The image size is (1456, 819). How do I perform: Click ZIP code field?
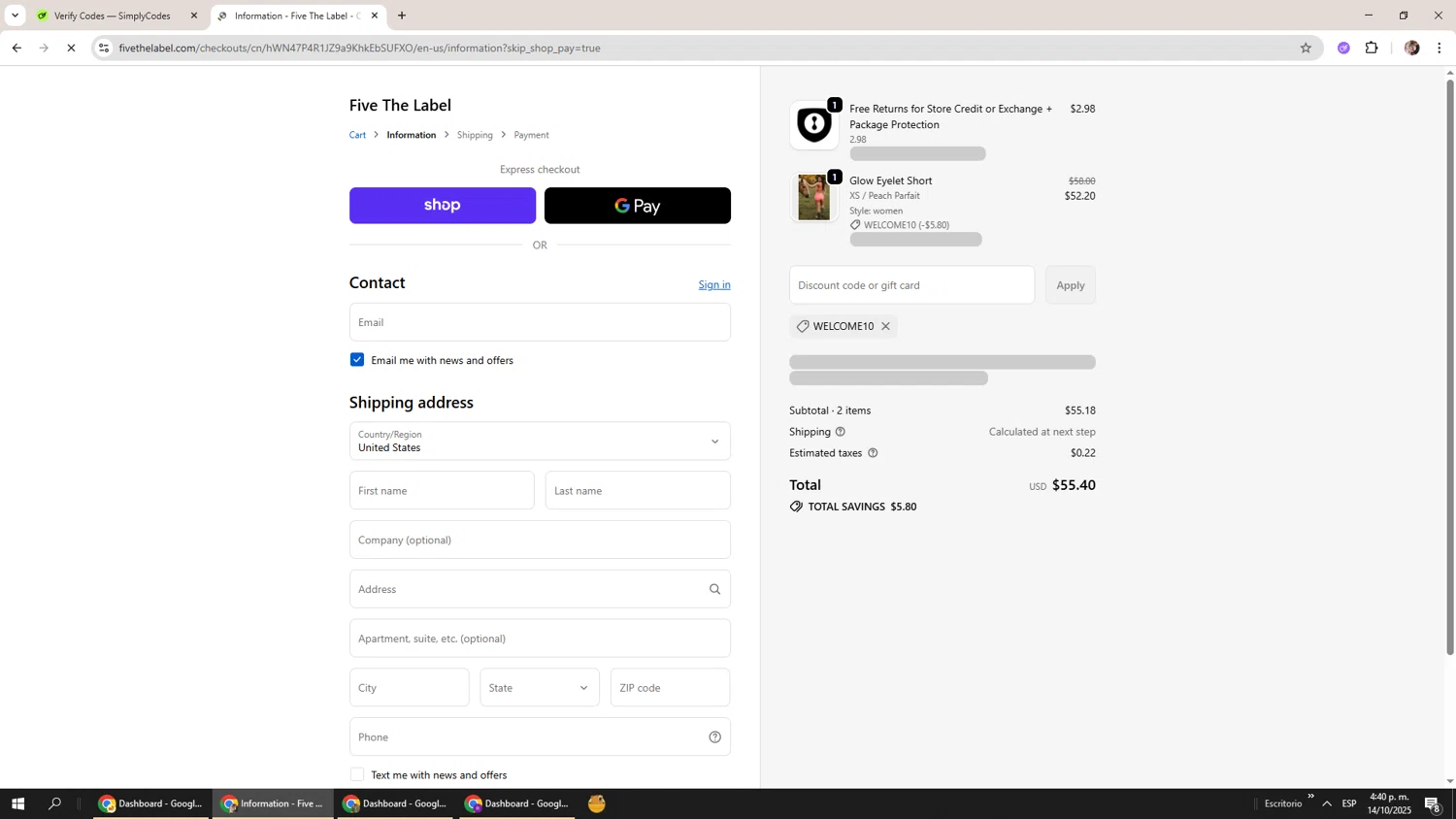[671, 688]
